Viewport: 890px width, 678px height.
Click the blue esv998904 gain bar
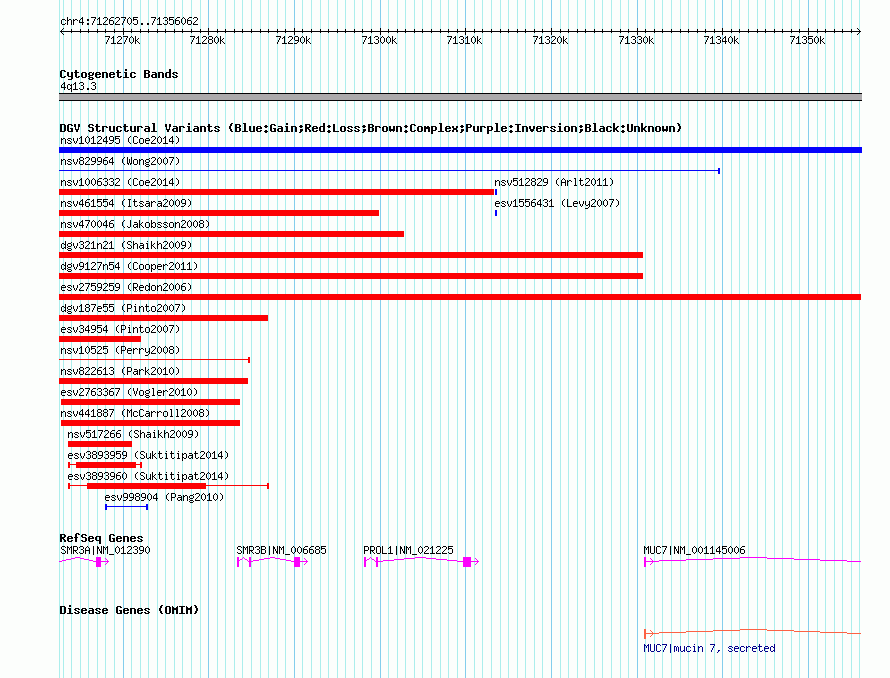[x=127, y=507]
